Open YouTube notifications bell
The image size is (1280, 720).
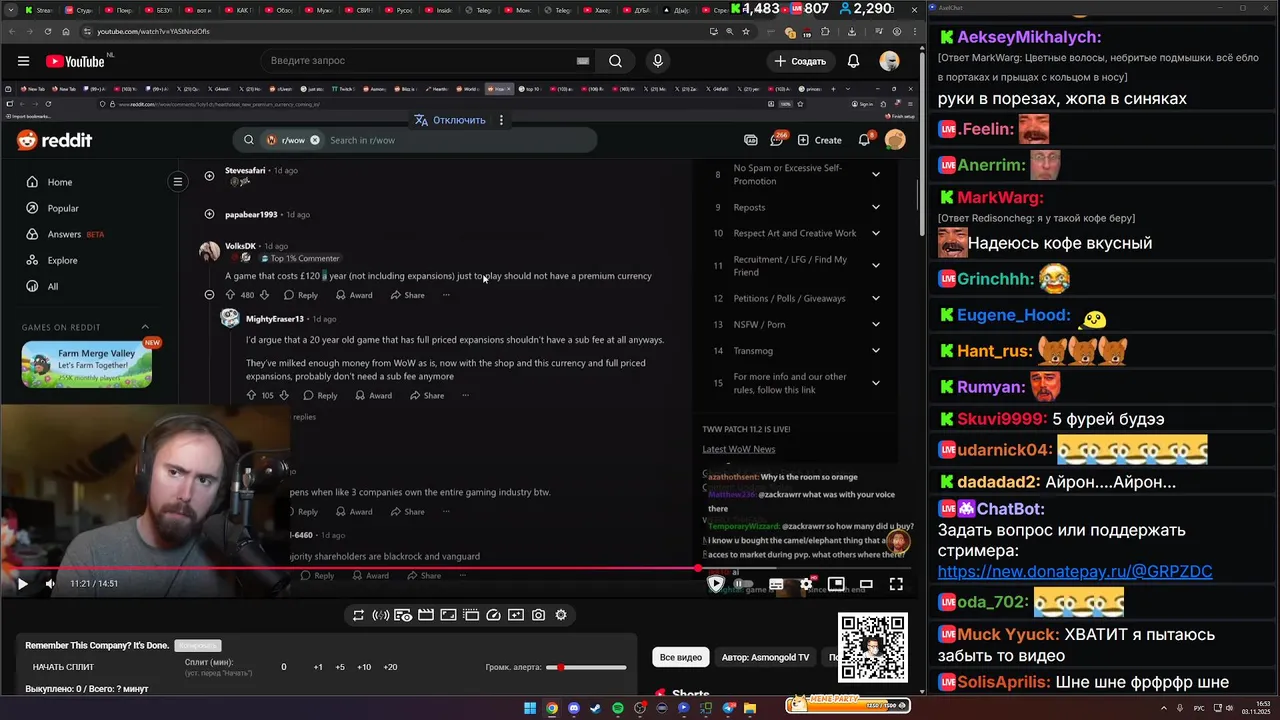853,61
